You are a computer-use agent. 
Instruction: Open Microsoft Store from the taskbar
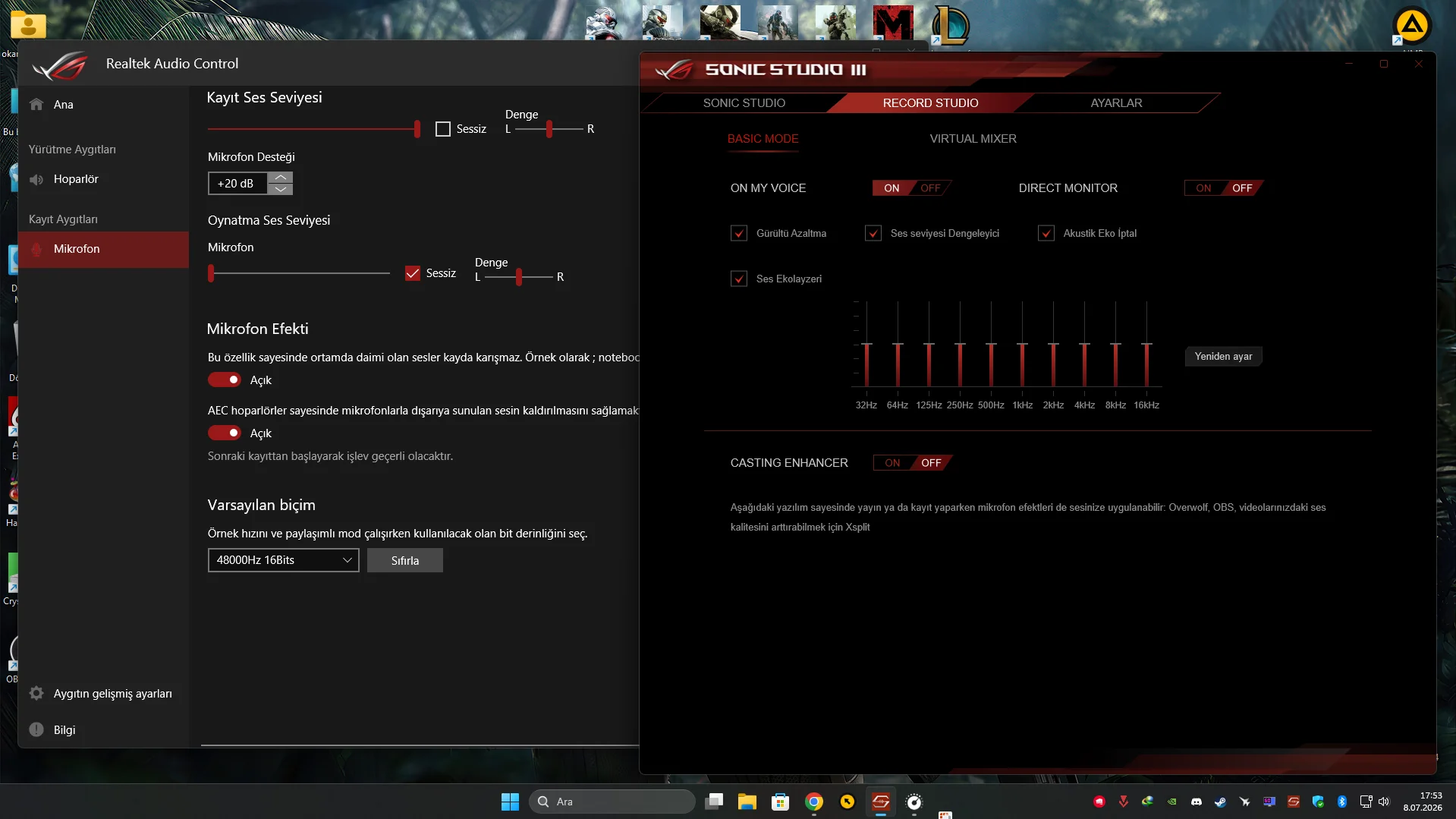pyautogui.click(x=780, y=802)
